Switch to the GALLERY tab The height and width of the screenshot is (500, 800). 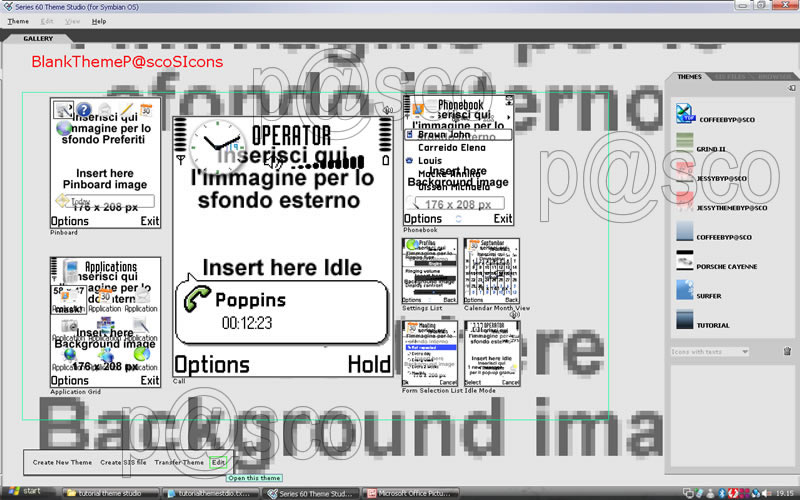(x=38, y=38)
